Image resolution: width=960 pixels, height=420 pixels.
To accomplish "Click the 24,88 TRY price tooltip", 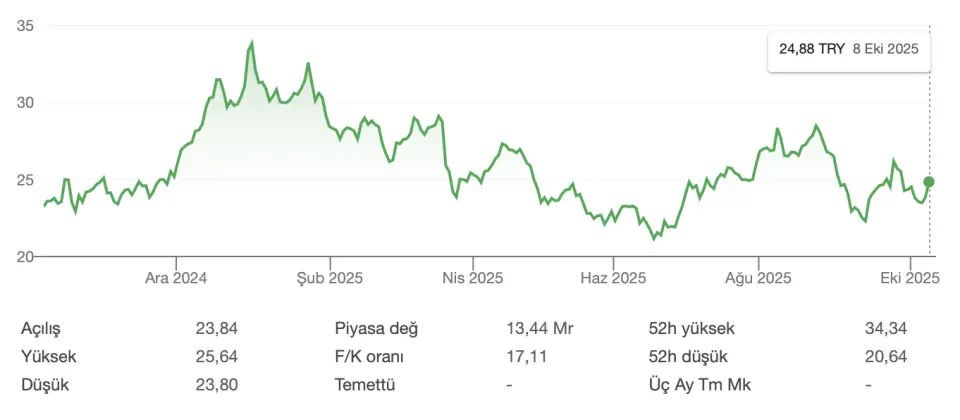I will [x=849, y=48].
